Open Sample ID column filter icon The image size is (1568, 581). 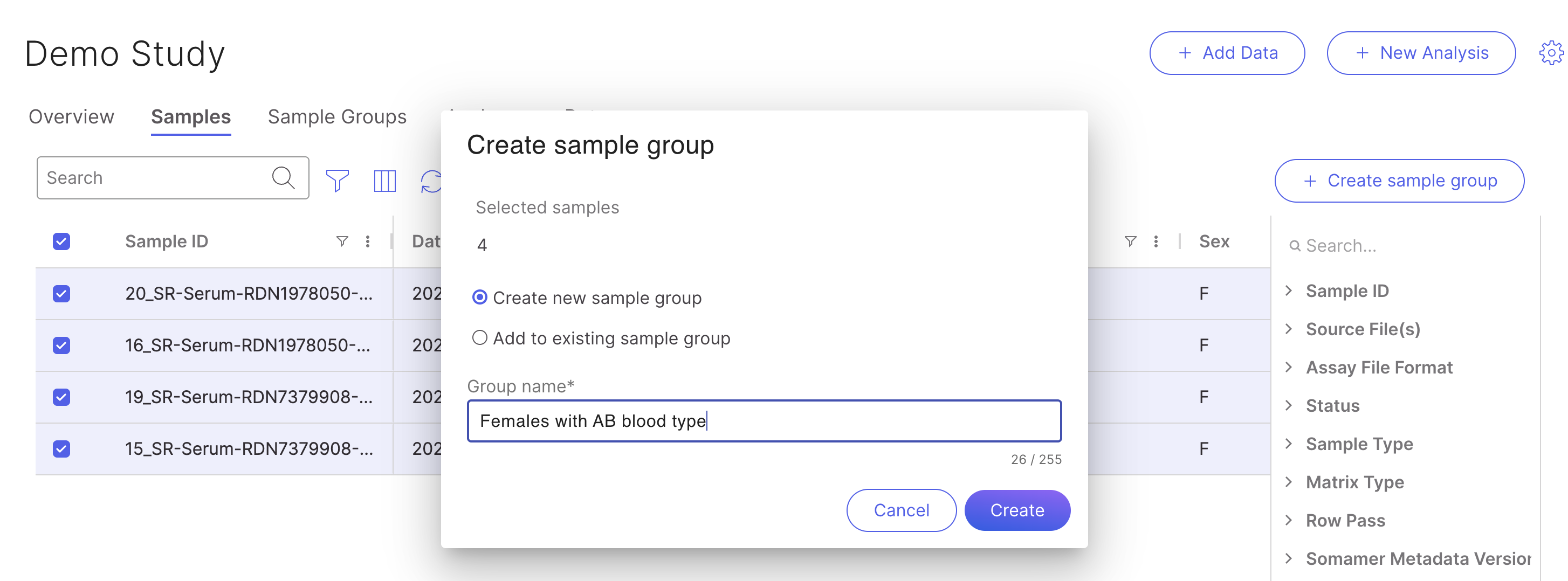click(x=342, y=241)
